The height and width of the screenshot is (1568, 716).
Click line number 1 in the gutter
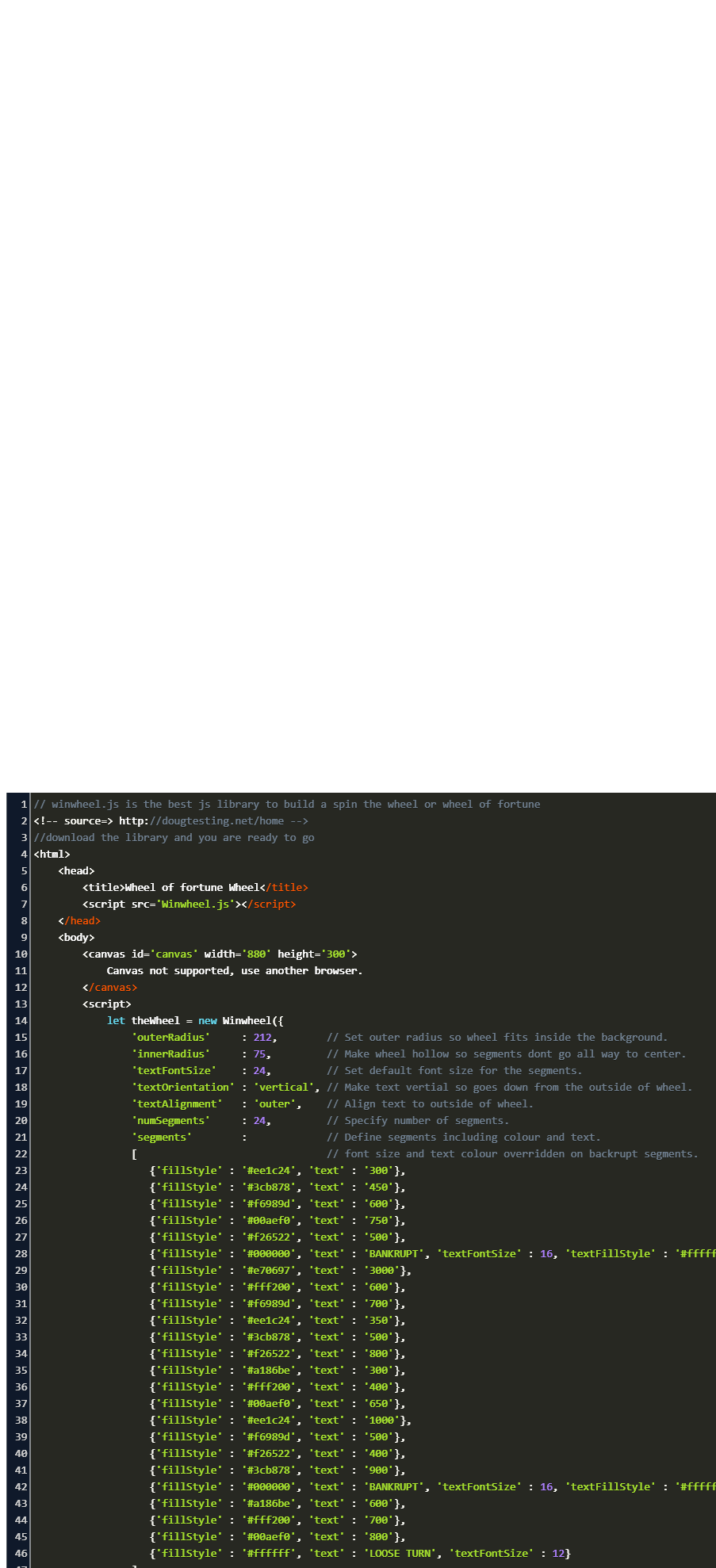24,804
